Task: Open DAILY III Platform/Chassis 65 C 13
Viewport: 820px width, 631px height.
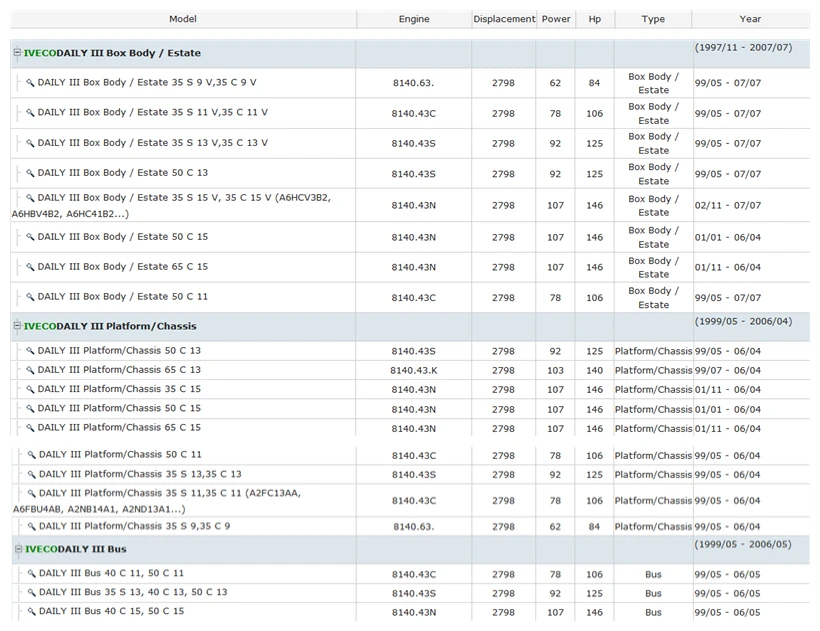Action: [119, 370]
